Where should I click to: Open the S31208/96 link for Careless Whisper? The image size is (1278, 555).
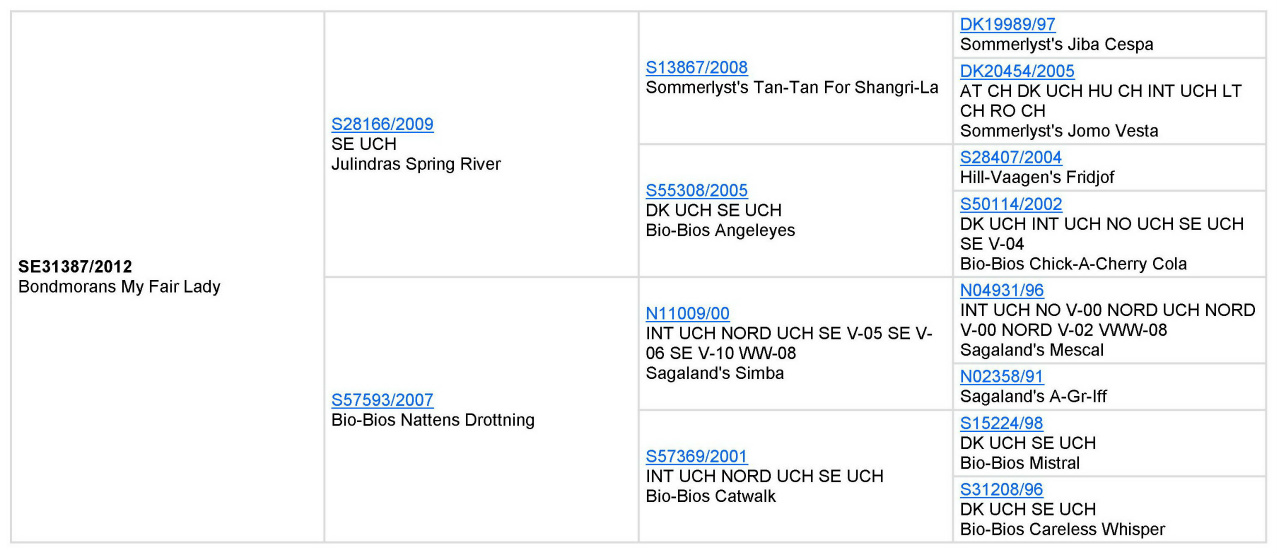(1001, 490)
